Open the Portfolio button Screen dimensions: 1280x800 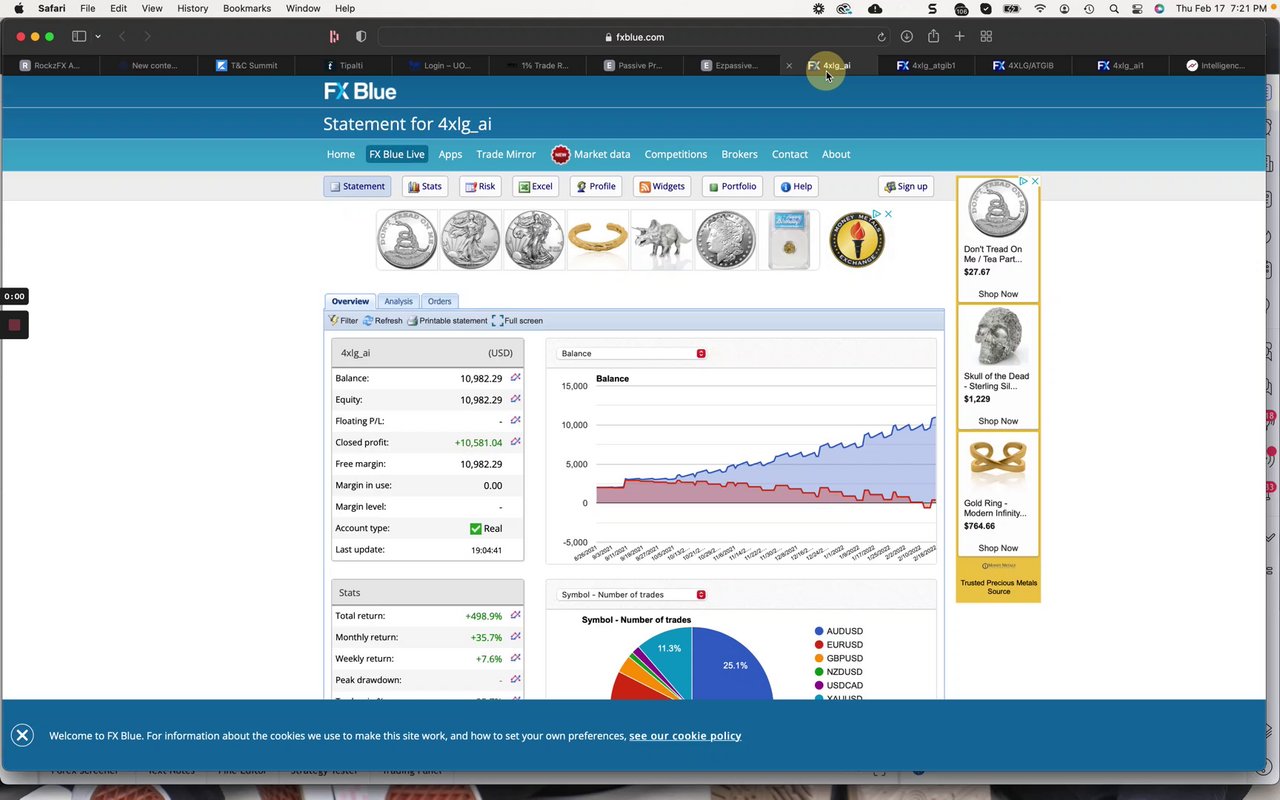point(733,186)
